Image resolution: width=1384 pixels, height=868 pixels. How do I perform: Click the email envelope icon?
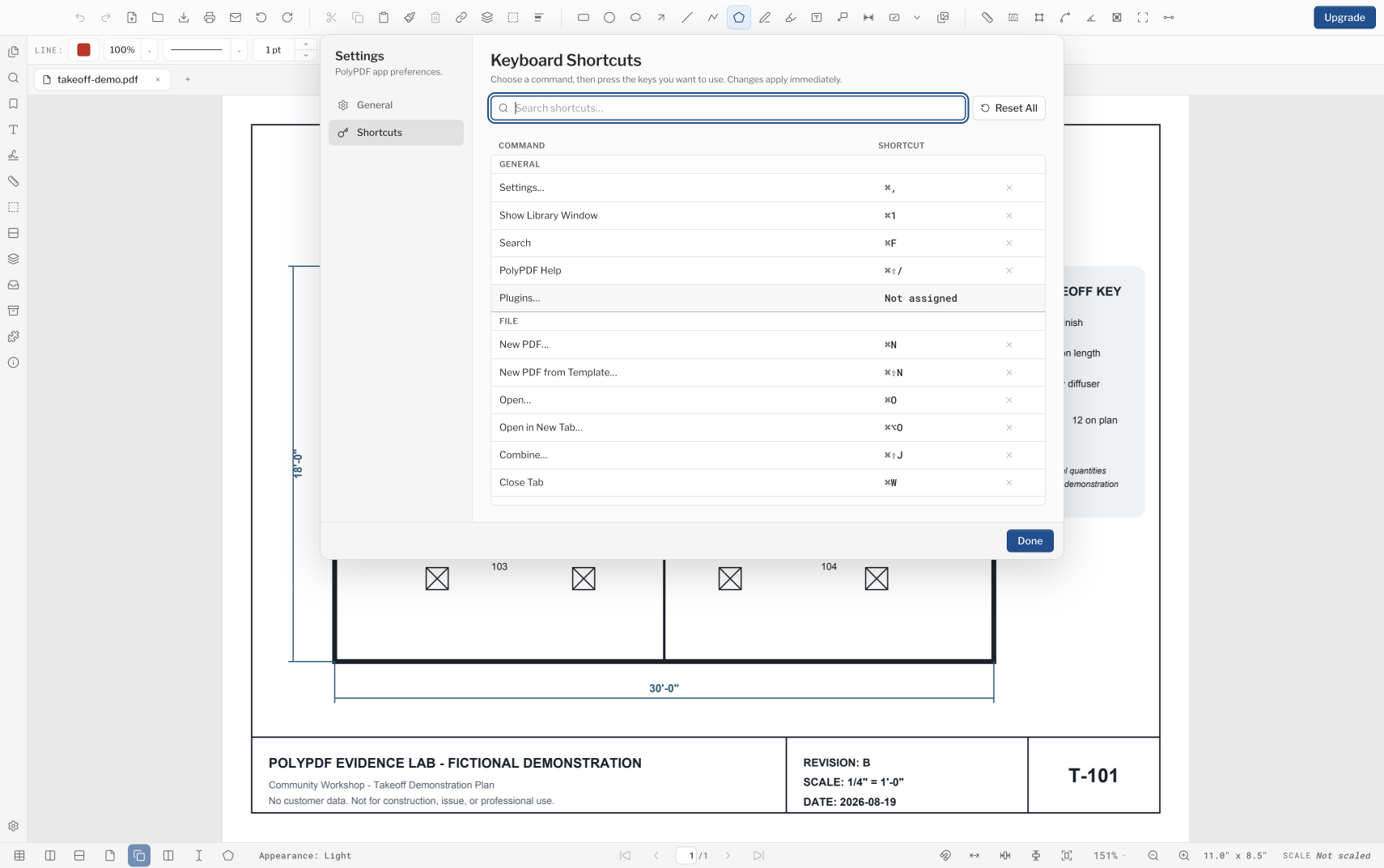236,17
